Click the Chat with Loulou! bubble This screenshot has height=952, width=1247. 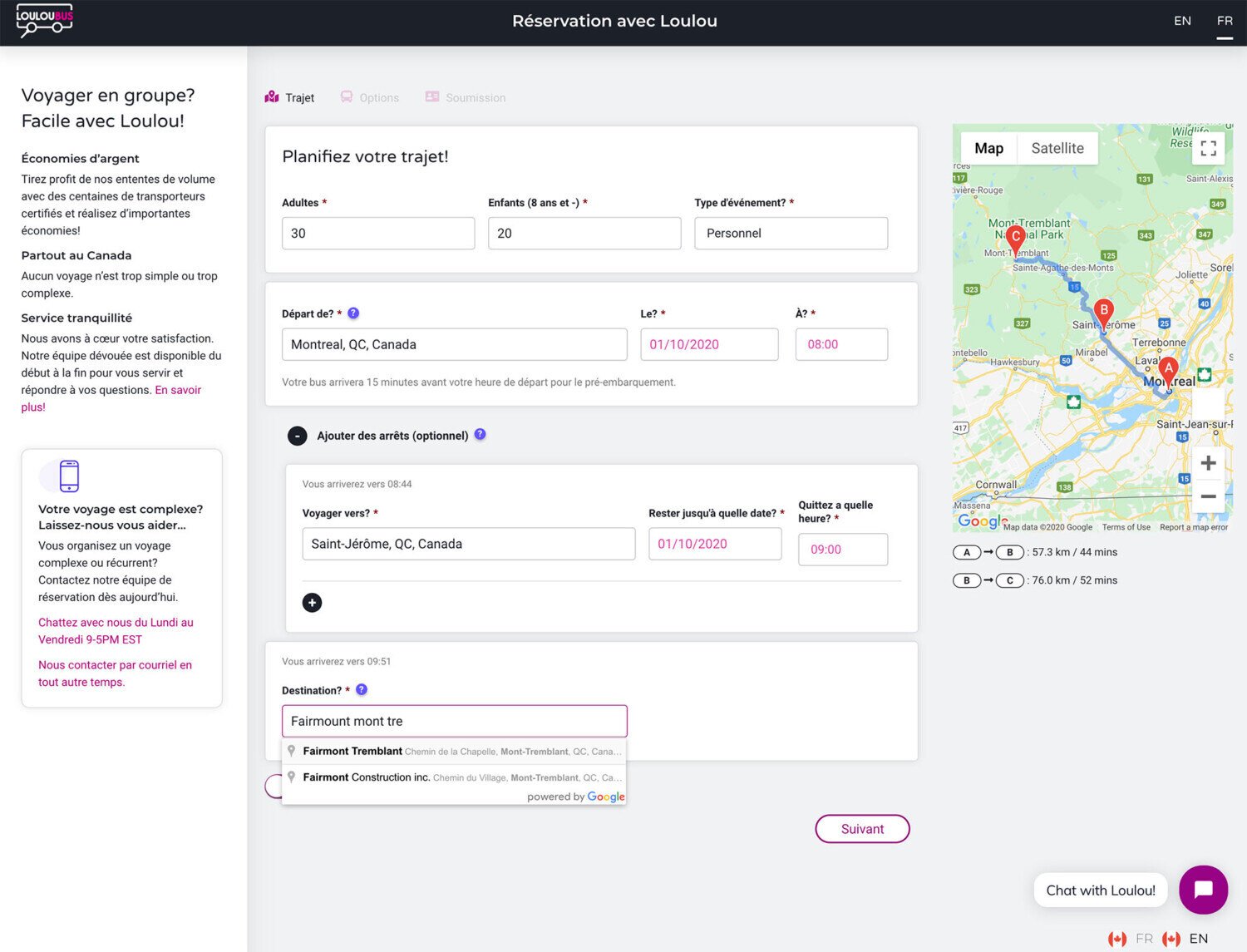click(1100, 890)
